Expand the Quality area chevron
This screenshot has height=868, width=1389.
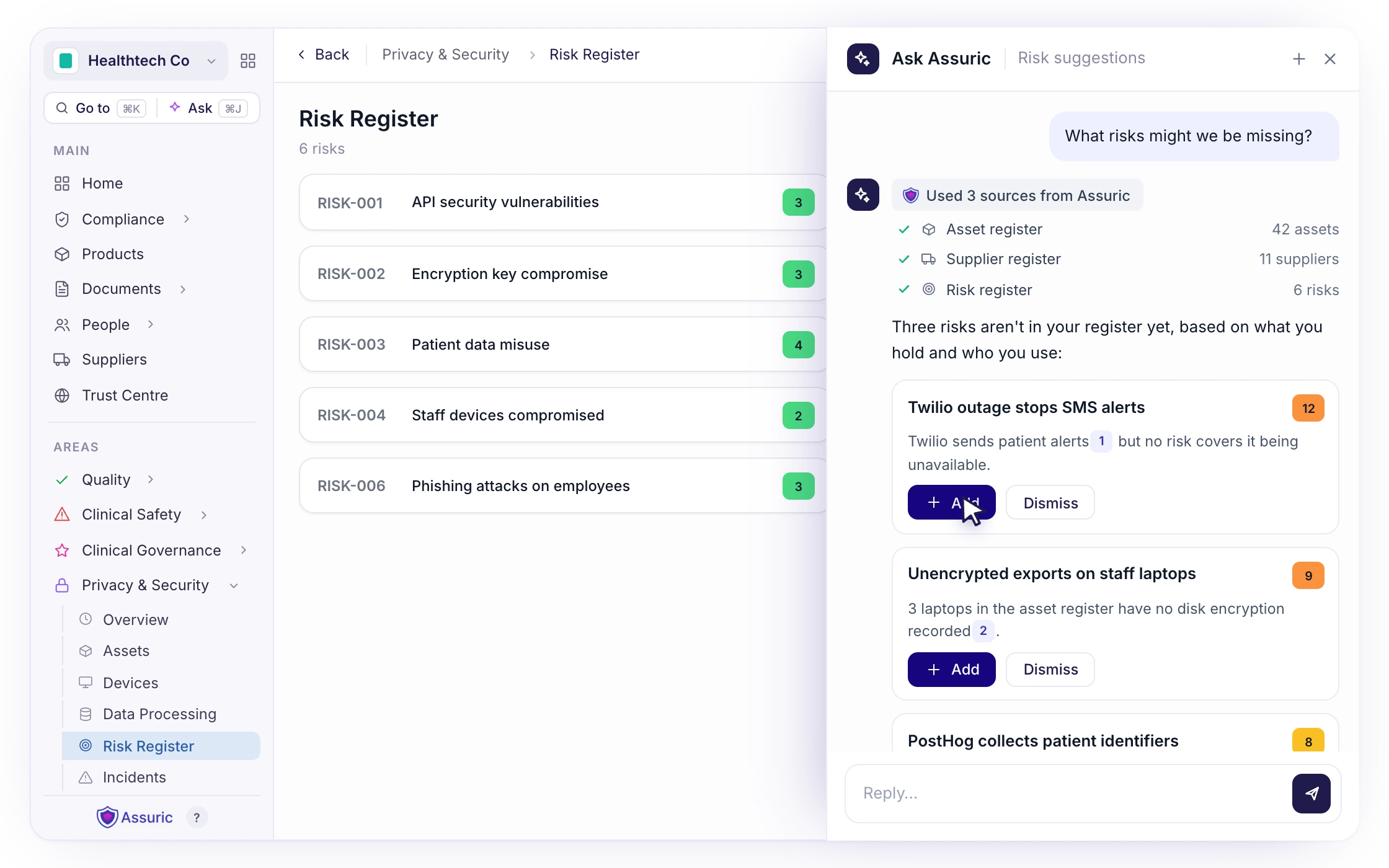151,479
